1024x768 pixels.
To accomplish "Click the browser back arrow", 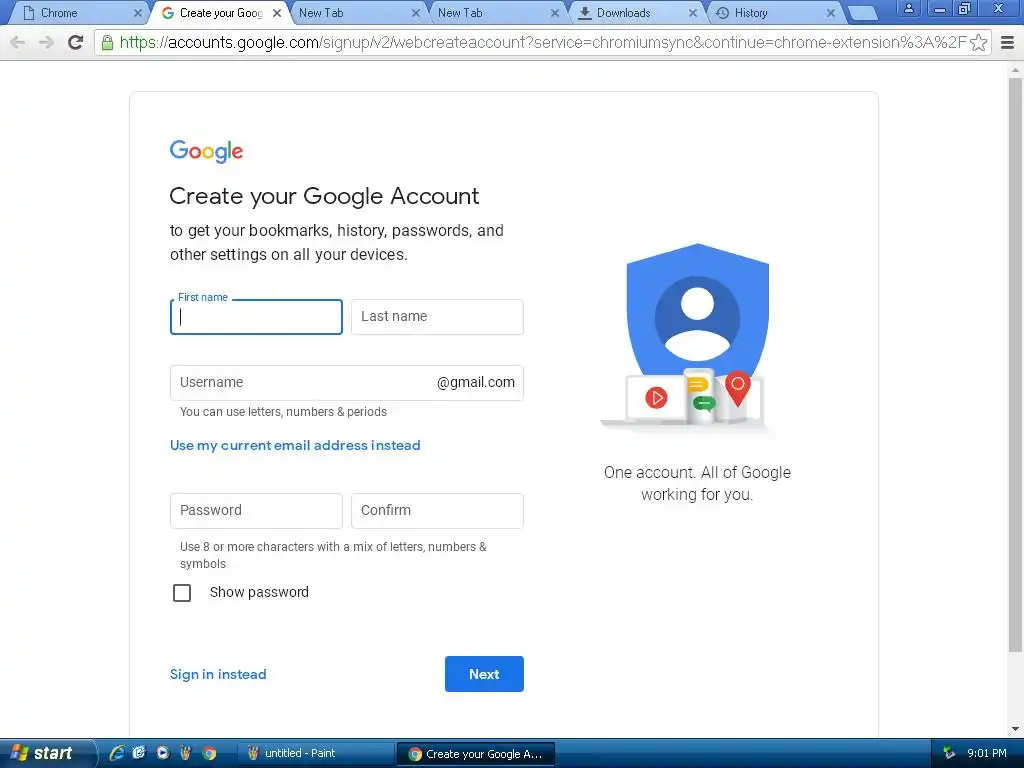I will pos(18,42).
